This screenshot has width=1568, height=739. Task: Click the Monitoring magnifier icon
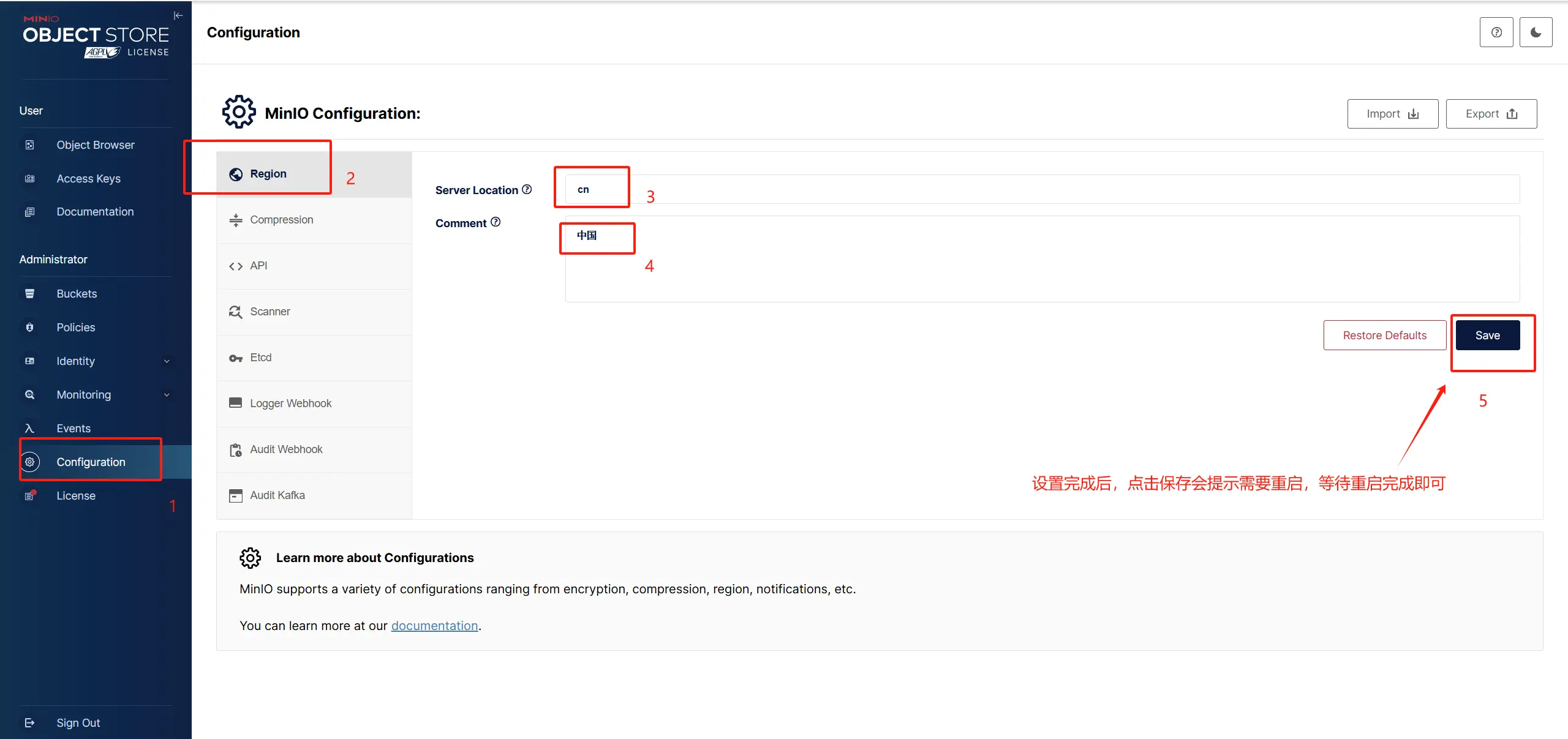pyautogui.click(x=29, y=395)
